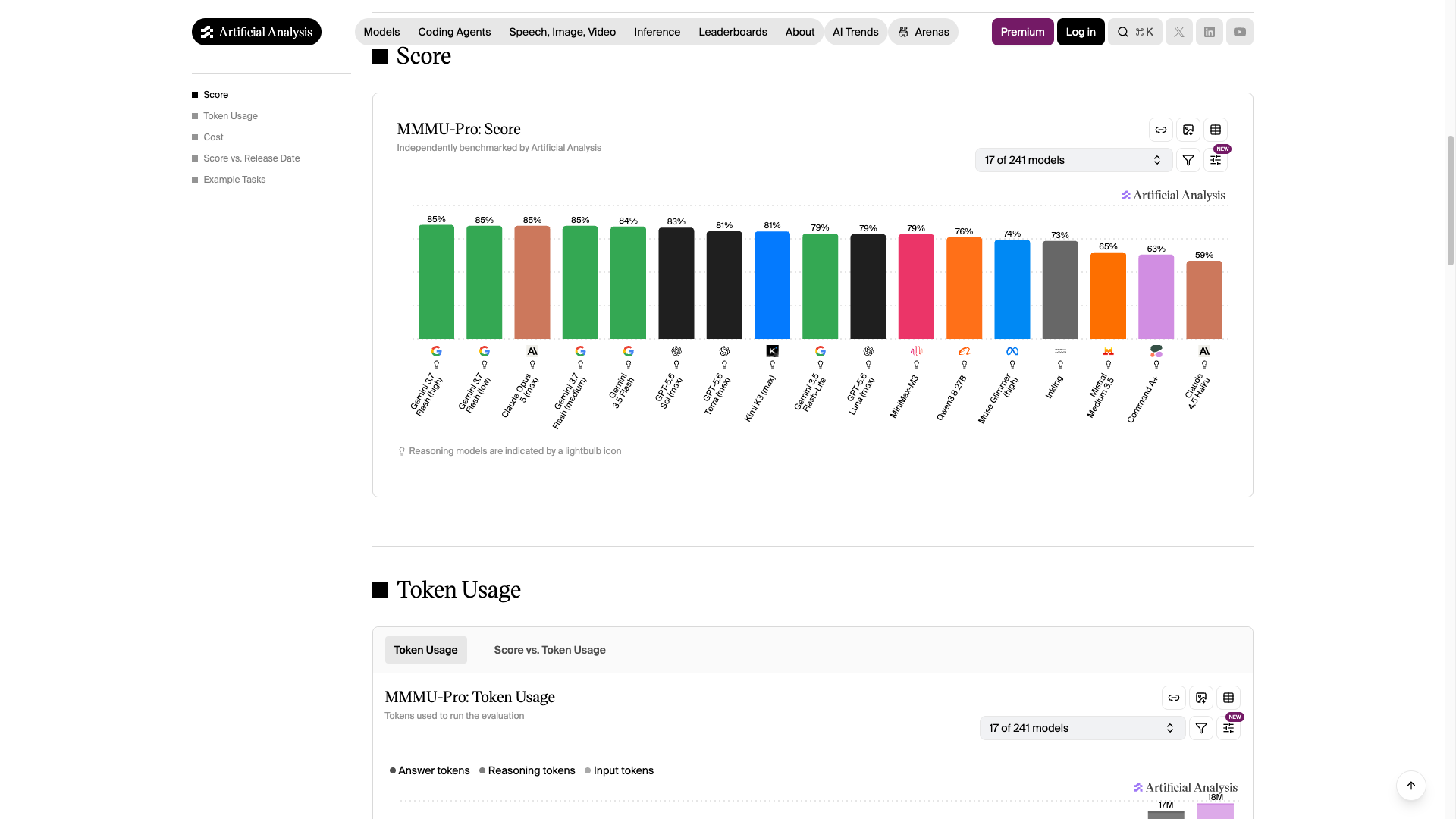The image size is (1456, 819).
Task: Open the Speech, Image, Video menu
Action: pyautogui.click(x=562, y=32)
